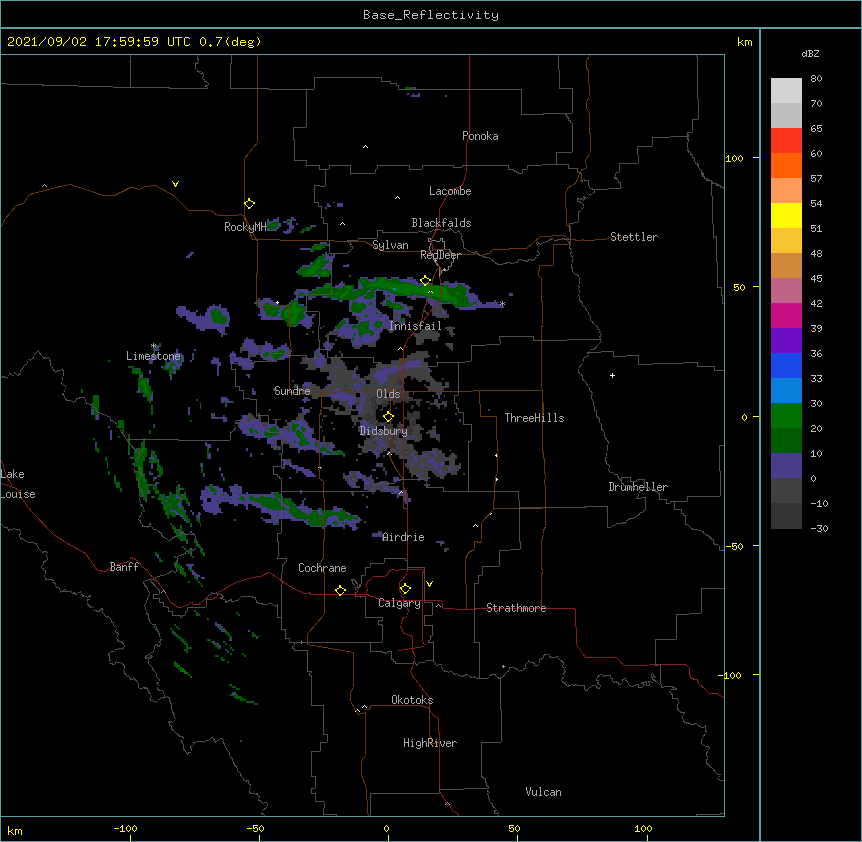Click the Strathmore label
Screen dimensions: 862x842
[516, 608]
